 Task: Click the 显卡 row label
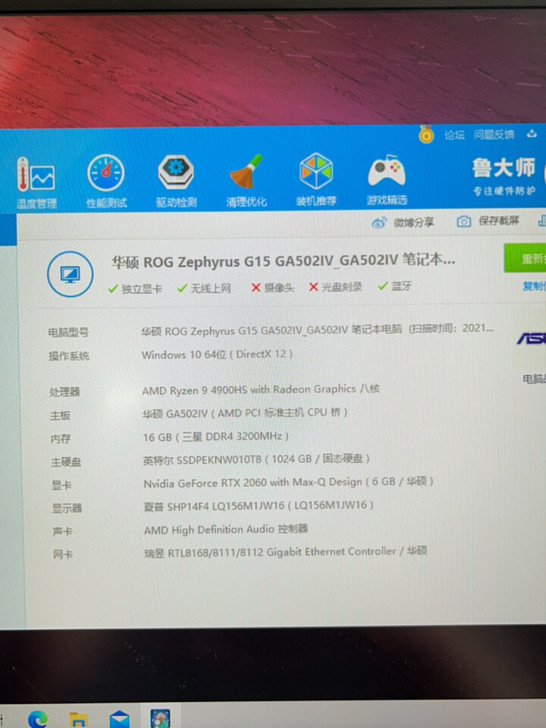pos(61,485)
